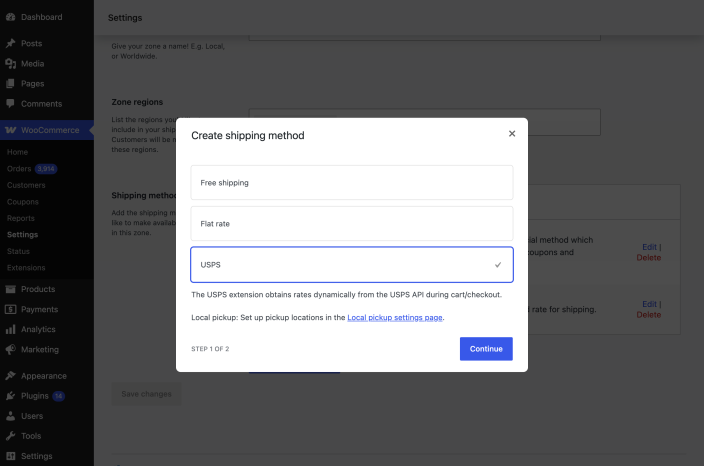Image resolution: width=704 pixels, height=466 pixels.
Task: Click Edit link beside rate for shipping
Action: (x=649, y=304)
